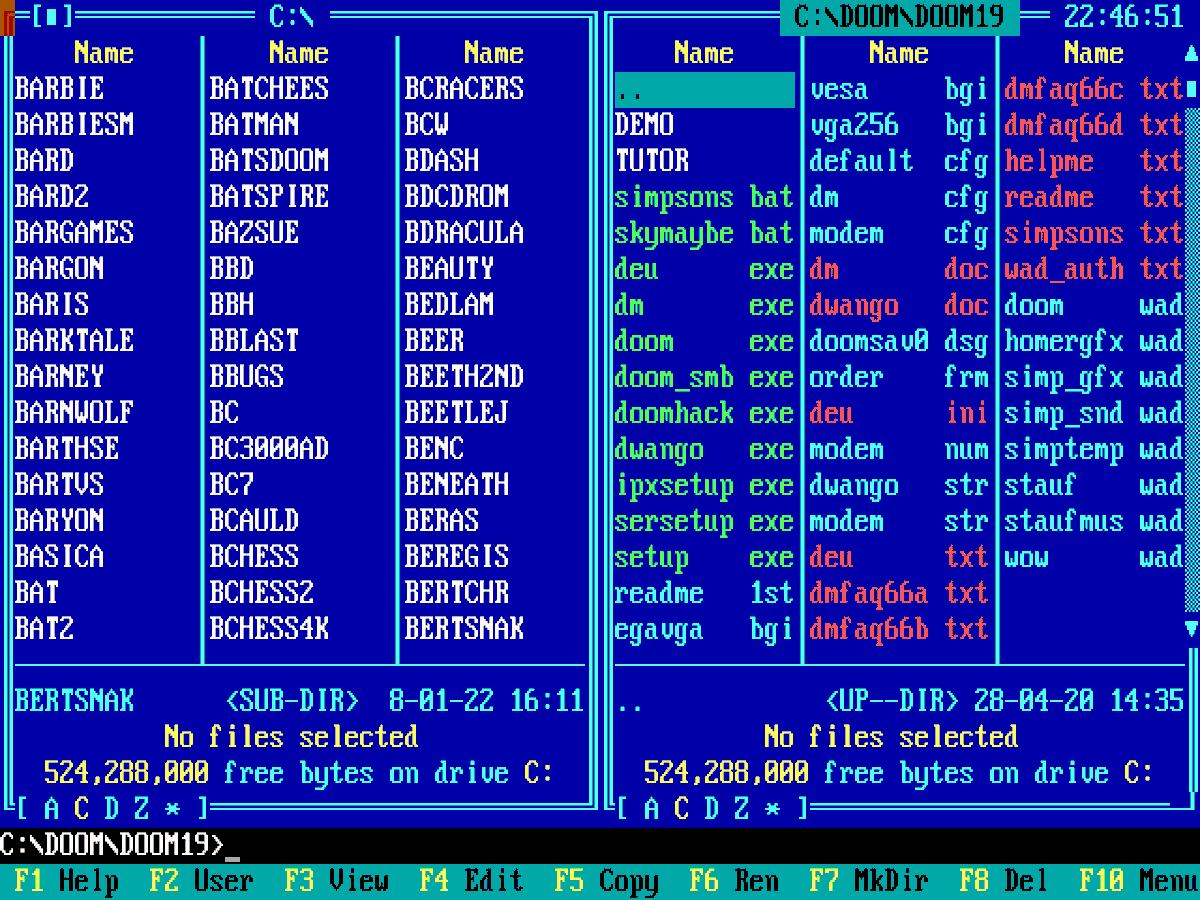Select staufmus wad file
The image size is (1200, 900).
[1094, 521]
